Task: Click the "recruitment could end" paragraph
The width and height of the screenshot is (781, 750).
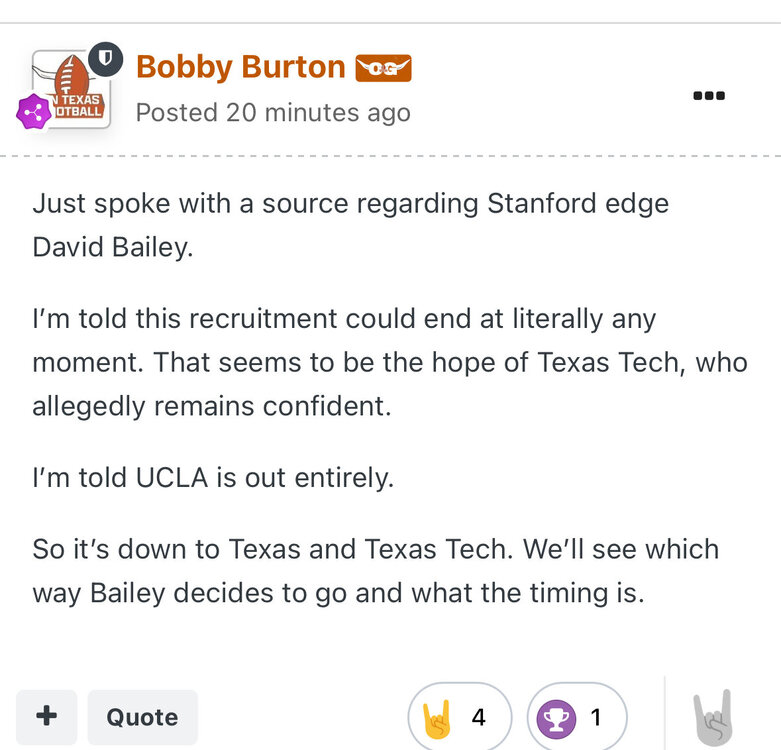Action: [x=390, y=363]
